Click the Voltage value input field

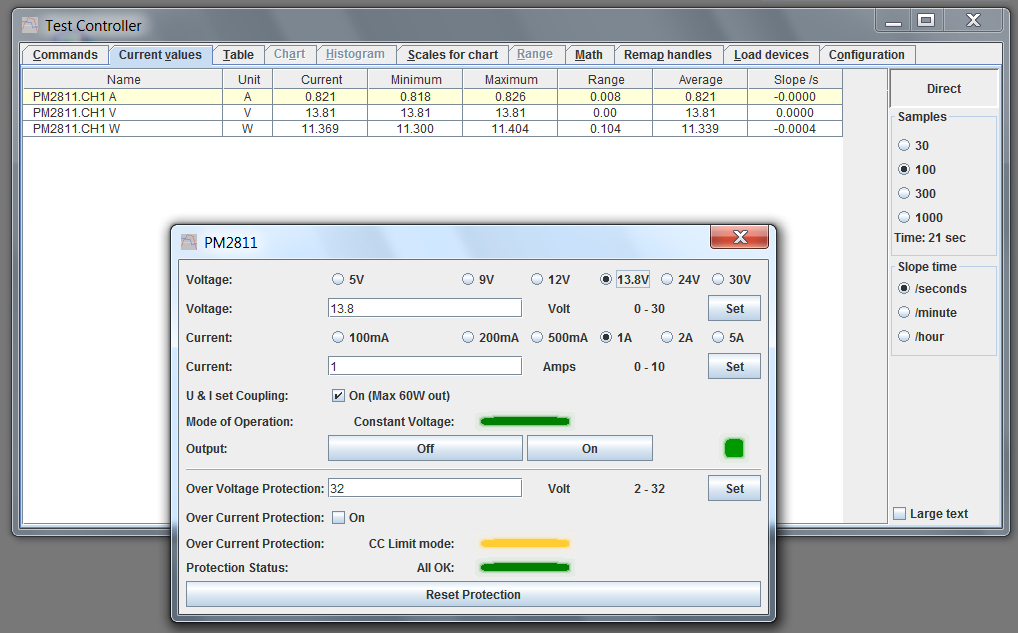pos(424,308)
